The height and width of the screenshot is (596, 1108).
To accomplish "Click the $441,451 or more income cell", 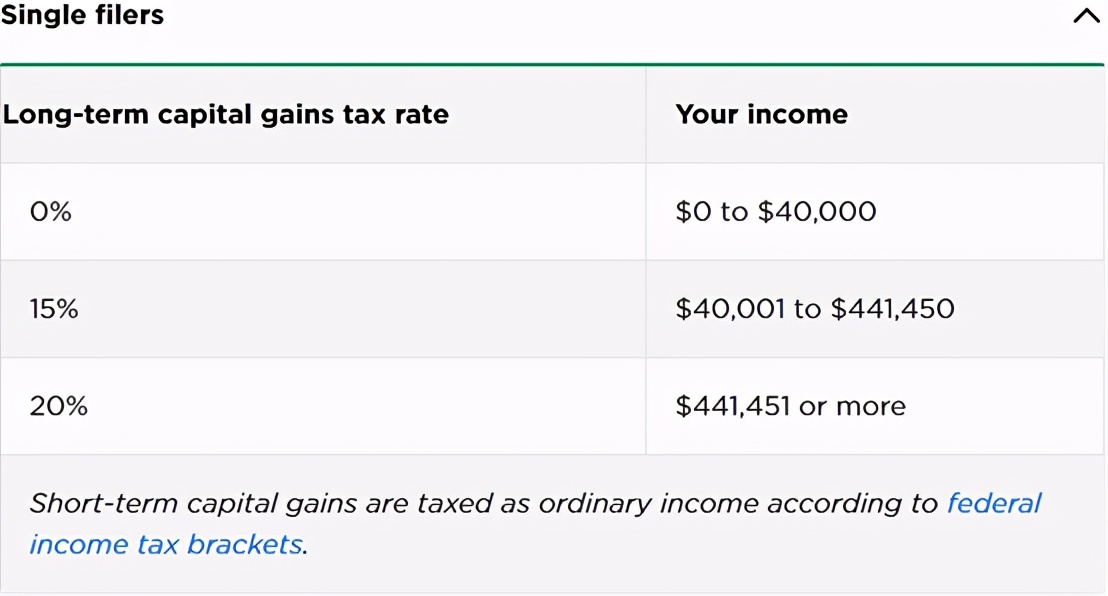I will pos(790,406).
